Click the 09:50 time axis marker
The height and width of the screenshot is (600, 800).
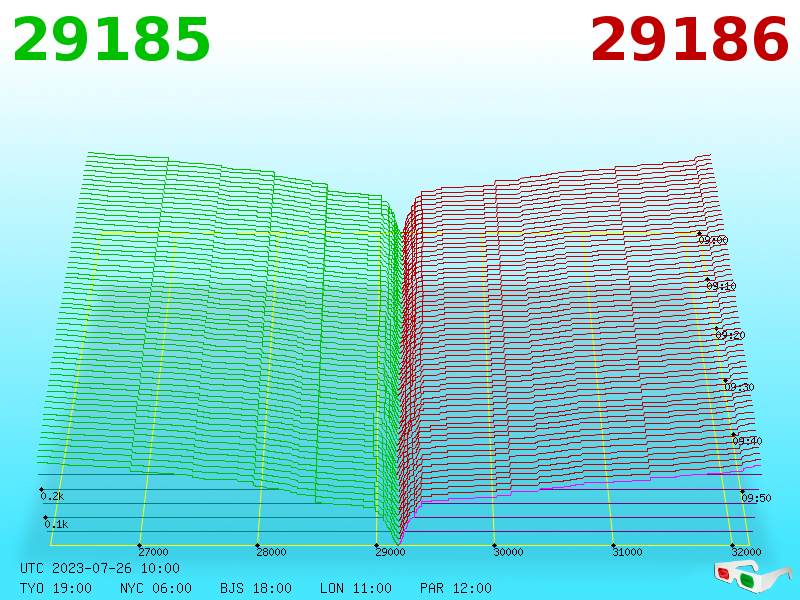tap(756, 497)
